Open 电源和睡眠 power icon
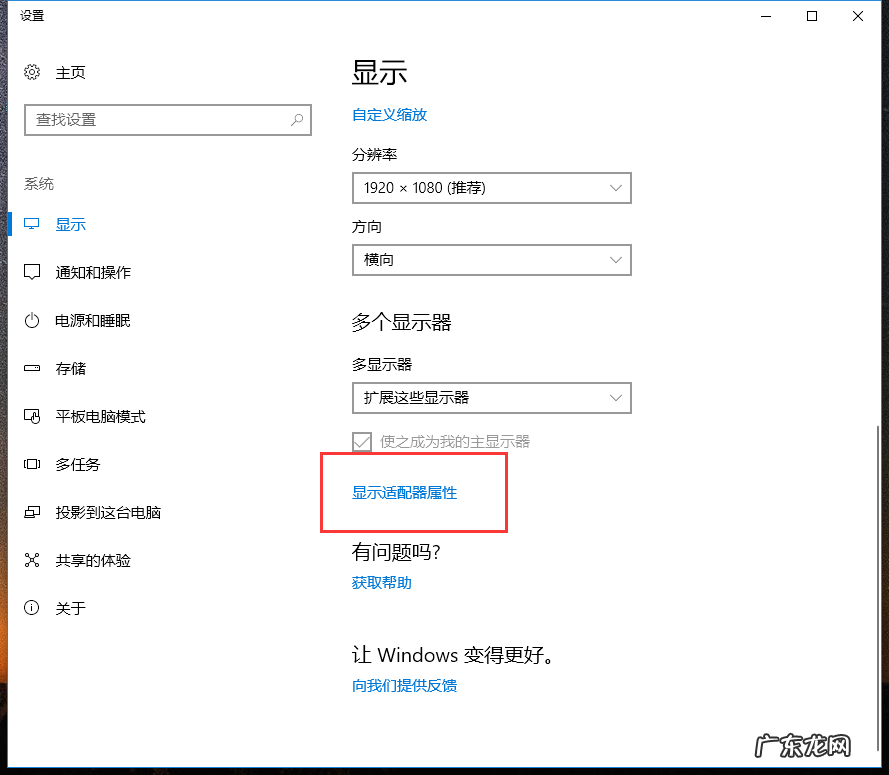This screenshot has width=889, height=775. click(x=30, y=320)
